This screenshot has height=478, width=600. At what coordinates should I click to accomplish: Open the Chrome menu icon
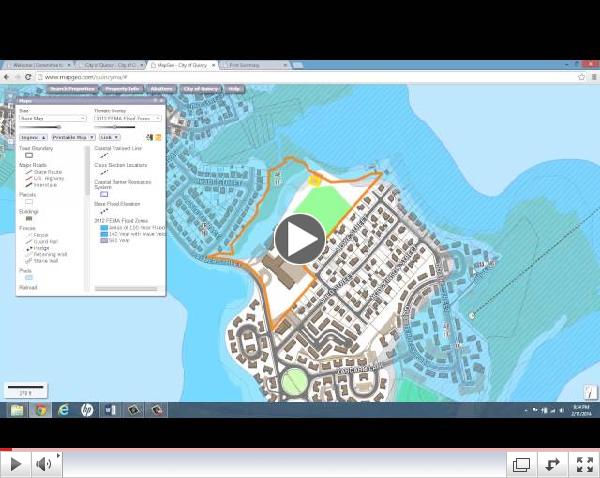pos(592,77)
